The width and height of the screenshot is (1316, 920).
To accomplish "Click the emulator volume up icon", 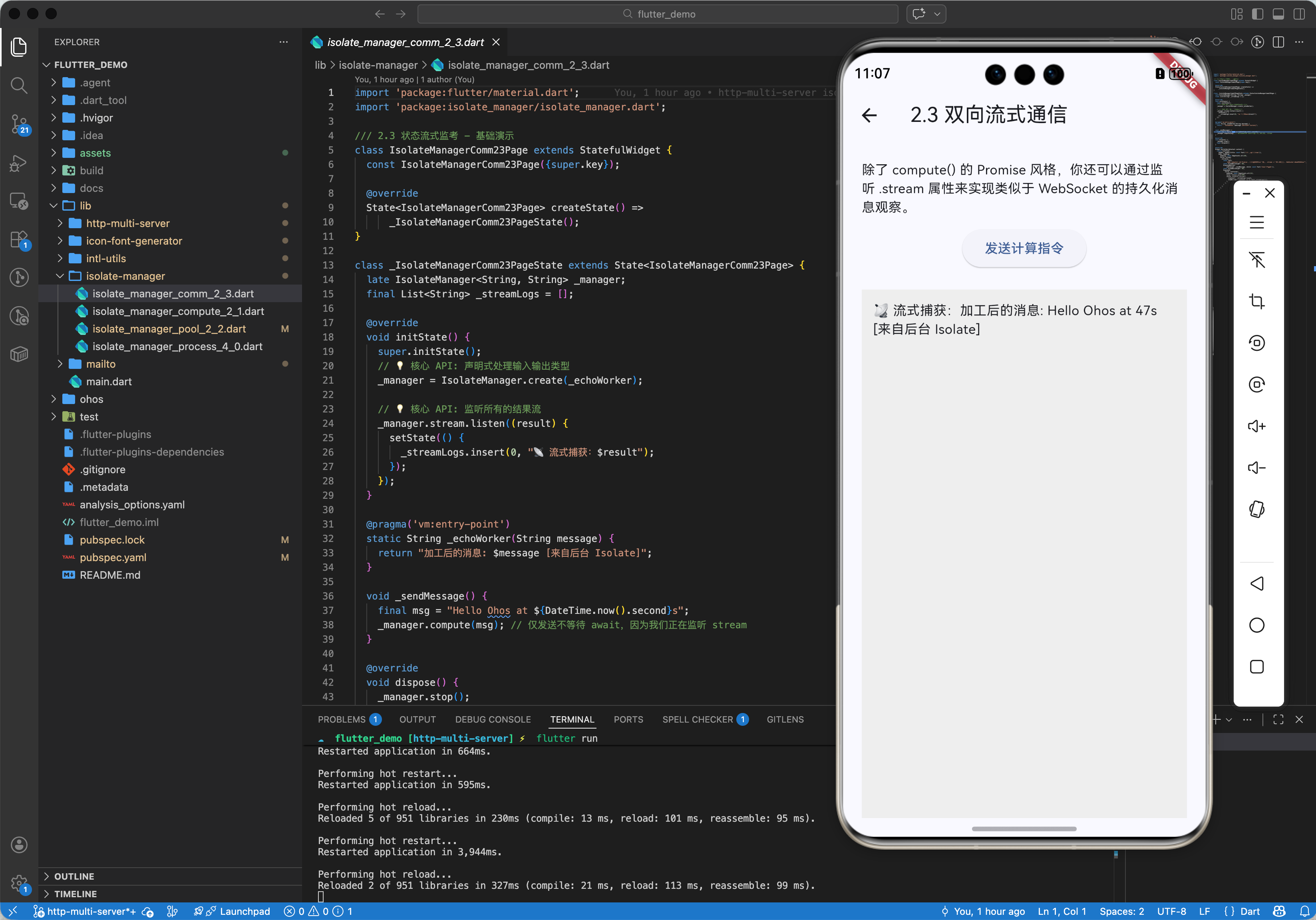I will tap(1256, 426).
